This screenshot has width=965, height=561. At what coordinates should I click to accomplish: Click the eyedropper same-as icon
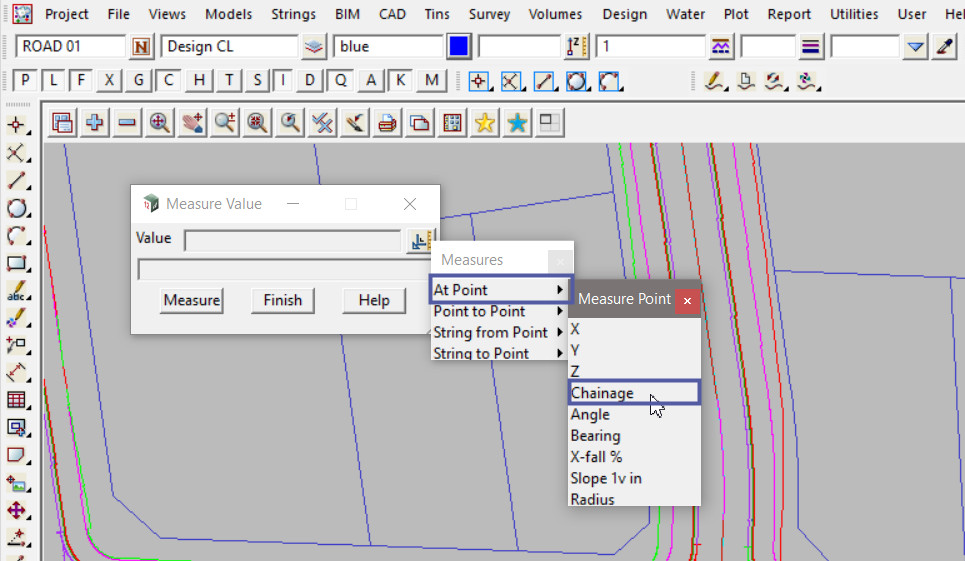[x=944, y=47]
